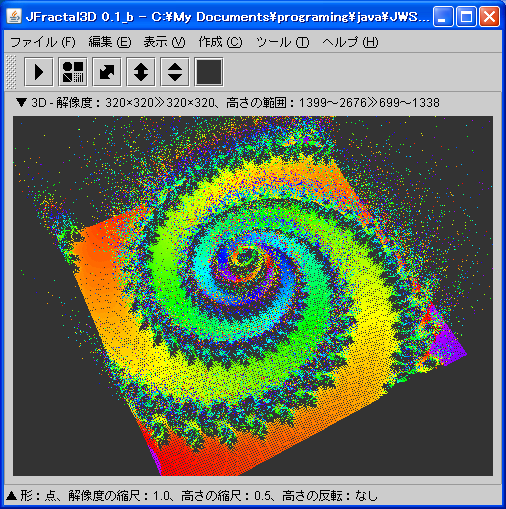Click the dark background color swatch
Screen dimensions: 506x509
(x=209, y=72)
